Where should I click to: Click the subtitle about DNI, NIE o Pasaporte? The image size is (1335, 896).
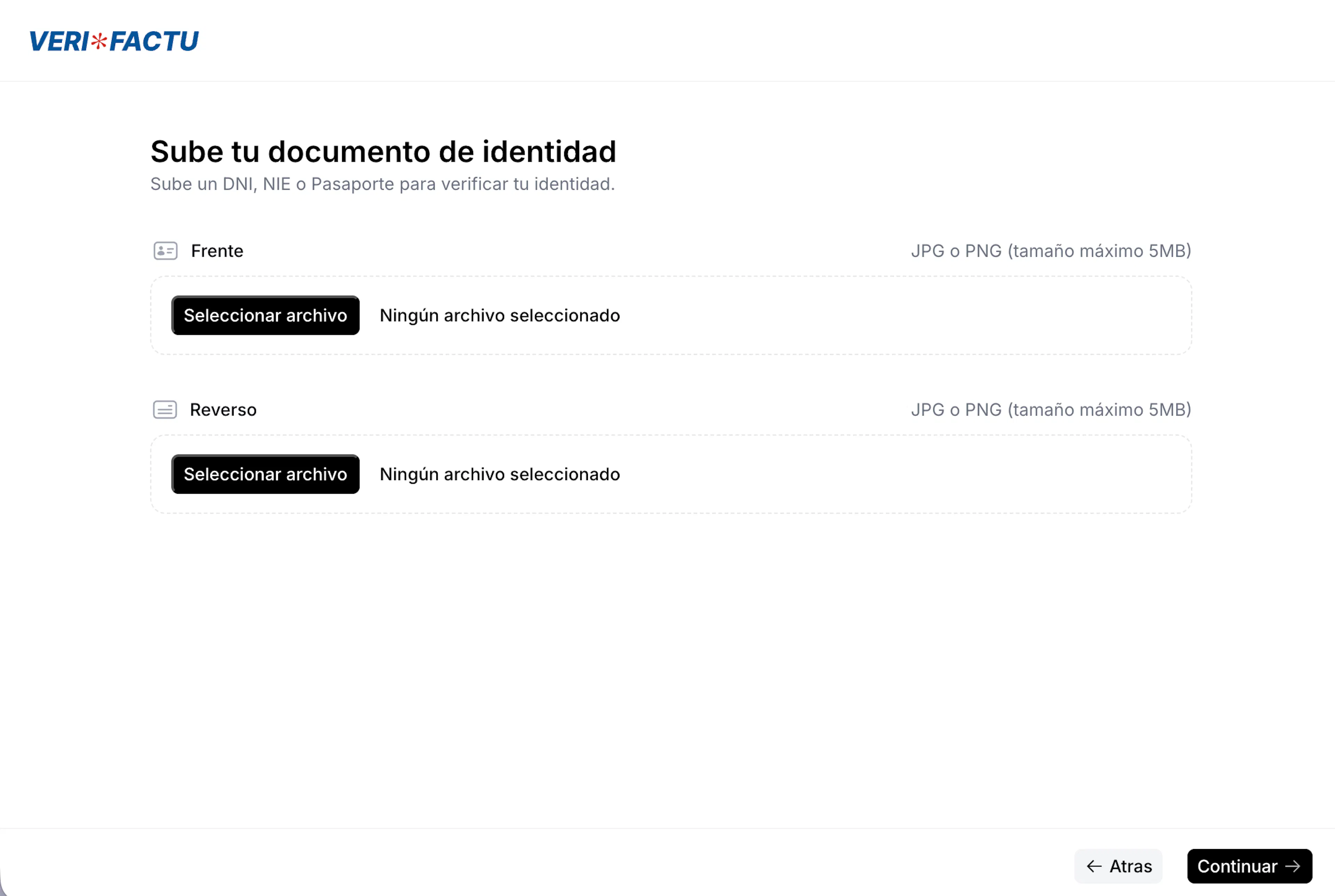tap(382, 184)
